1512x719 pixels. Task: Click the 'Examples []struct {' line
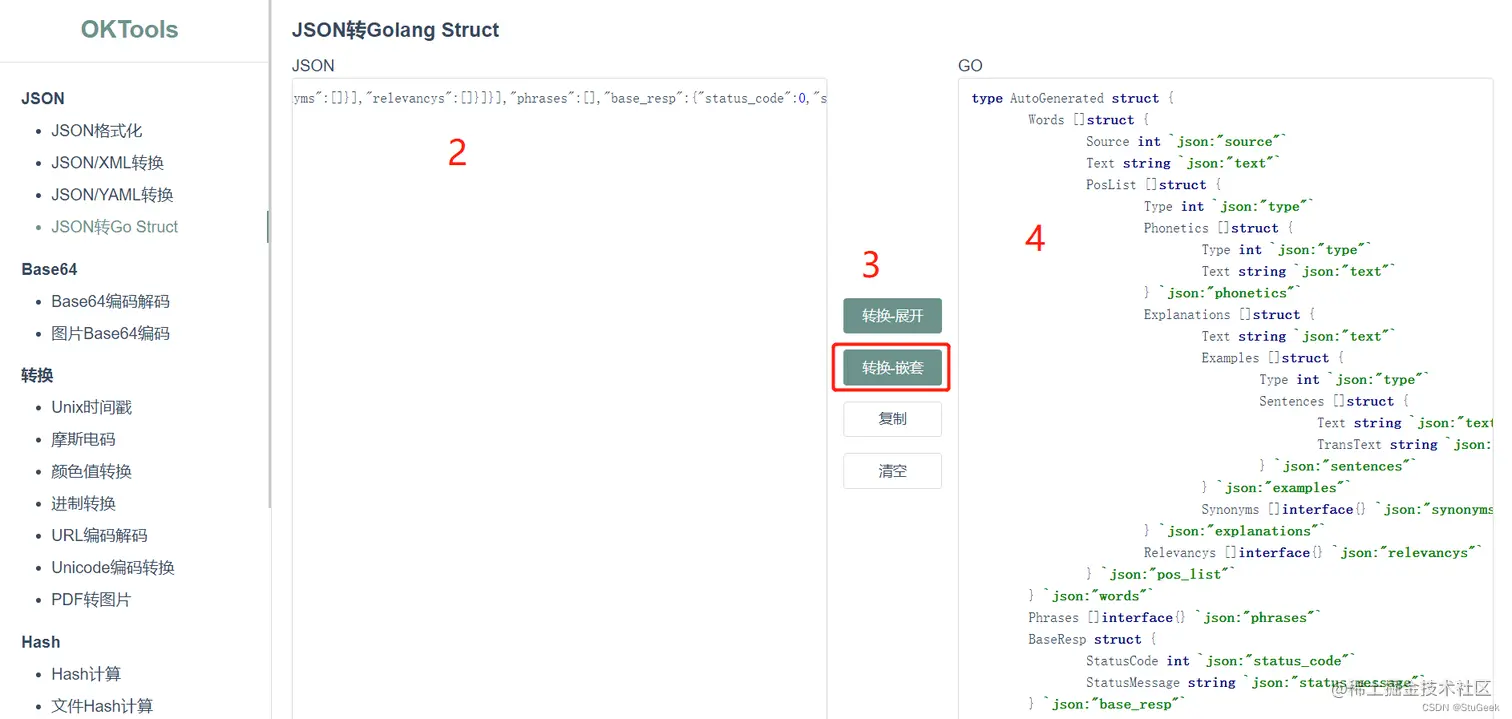pyautogui.click(x=1273, y=358)
